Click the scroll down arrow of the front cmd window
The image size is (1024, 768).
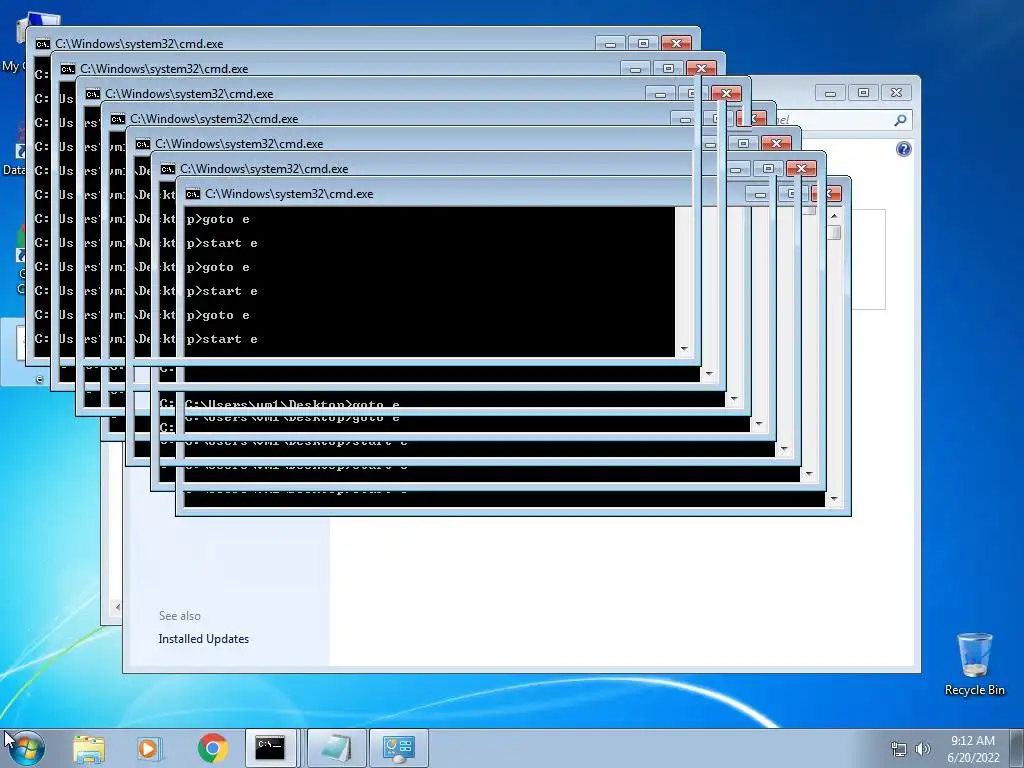833,499
